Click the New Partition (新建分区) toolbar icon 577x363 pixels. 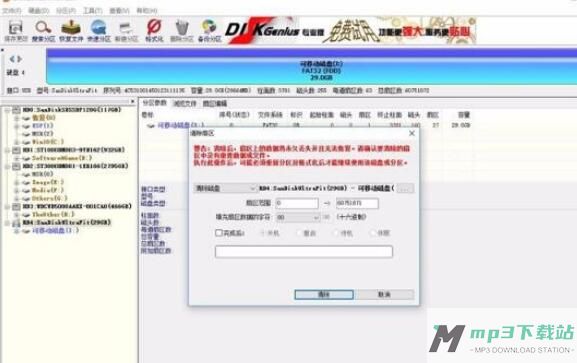click(x=126, y=28)
